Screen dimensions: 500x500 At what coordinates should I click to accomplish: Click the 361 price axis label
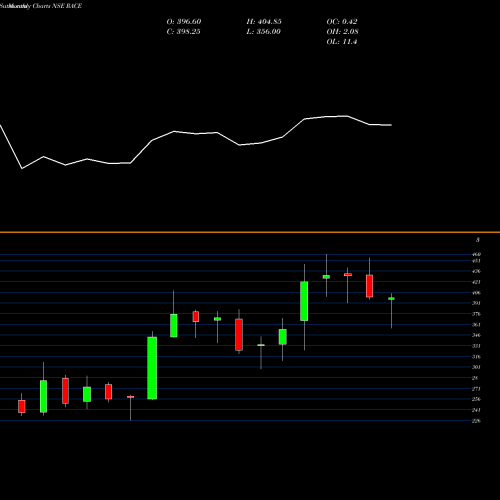pos(476,325)
